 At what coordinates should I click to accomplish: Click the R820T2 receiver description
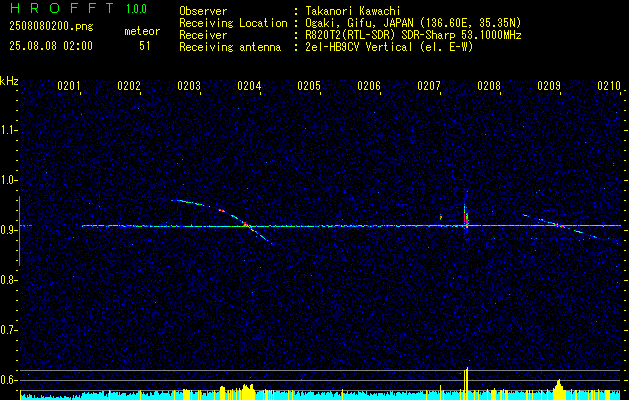coord(413,35)
